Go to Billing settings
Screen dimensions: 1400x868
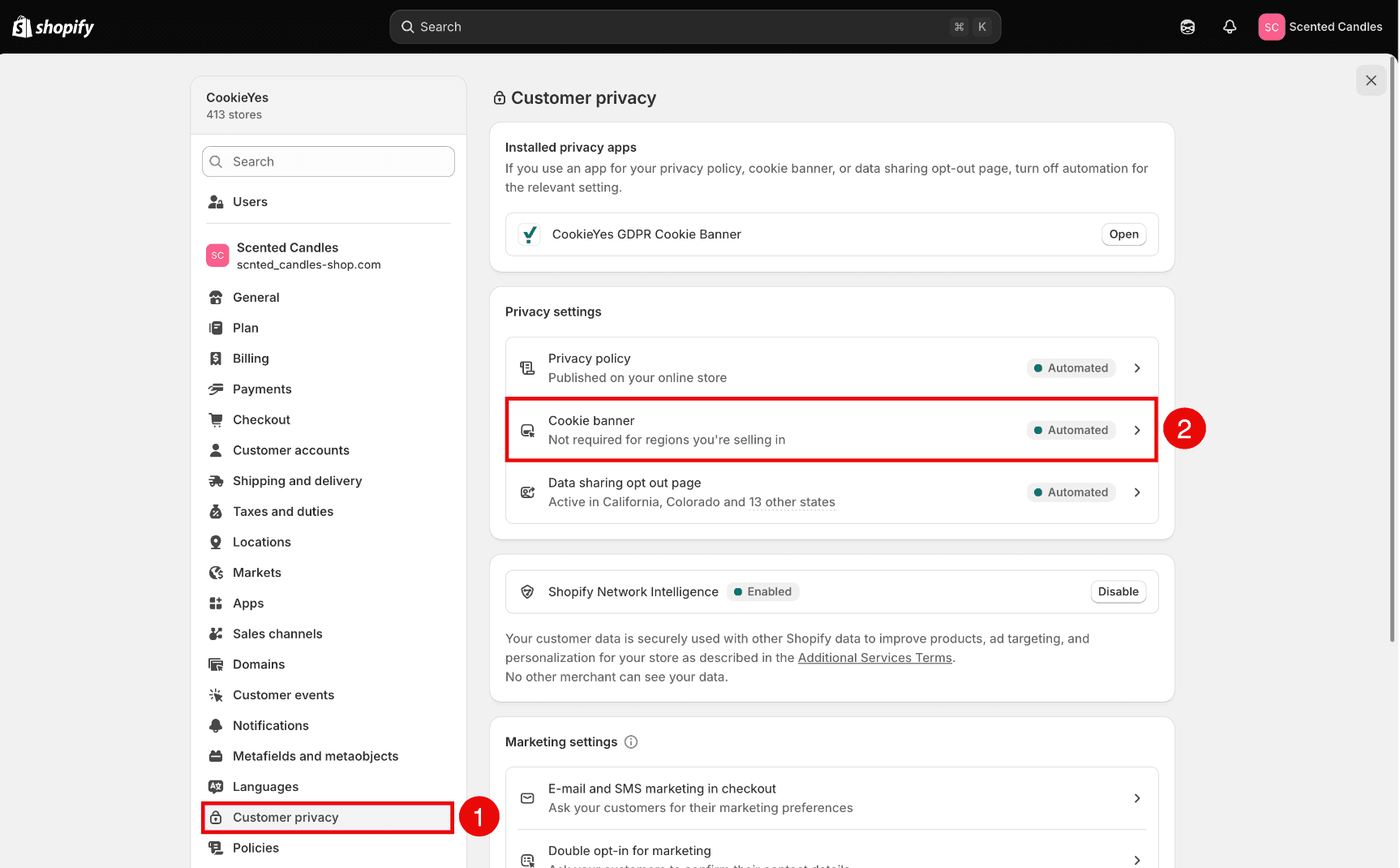point(328,359)
